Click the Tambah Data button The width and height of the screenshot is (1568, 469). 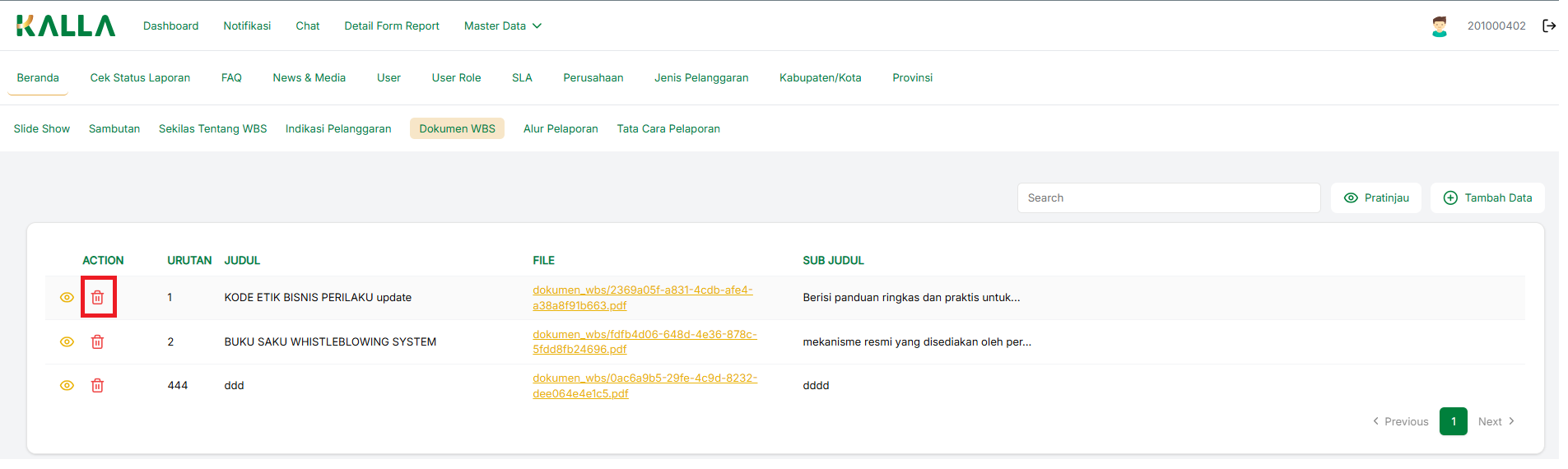click(x=1487, y=197)
